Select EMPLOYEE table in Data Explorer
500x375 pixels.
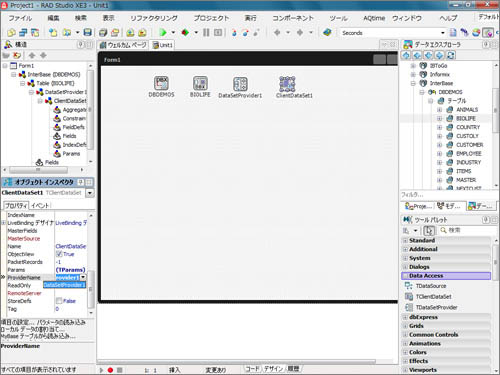tap(469, 154)
